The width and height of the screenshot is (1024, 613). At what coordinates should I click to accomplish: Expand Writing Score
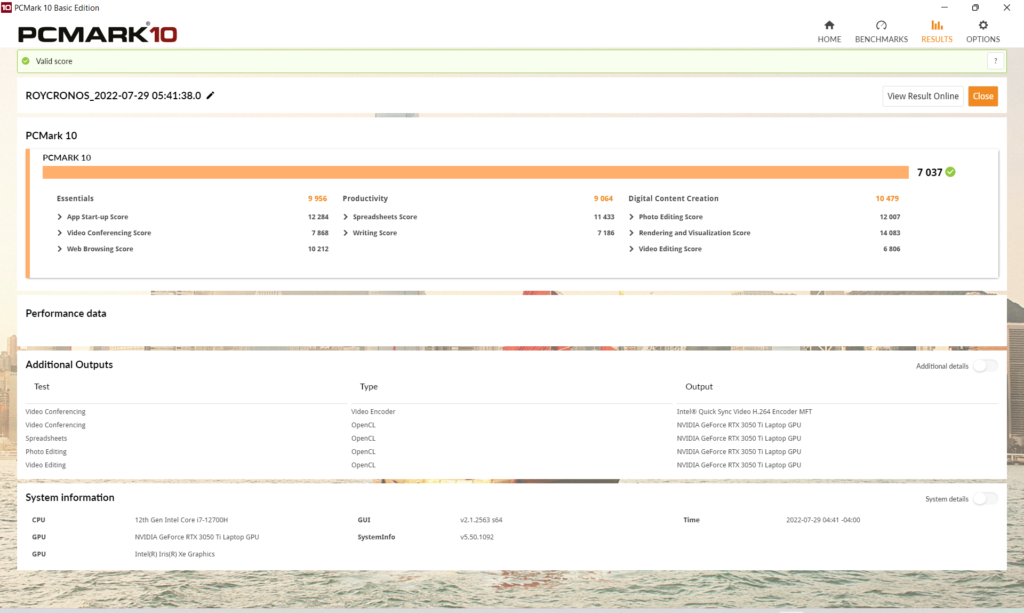(x=345, y=232)
